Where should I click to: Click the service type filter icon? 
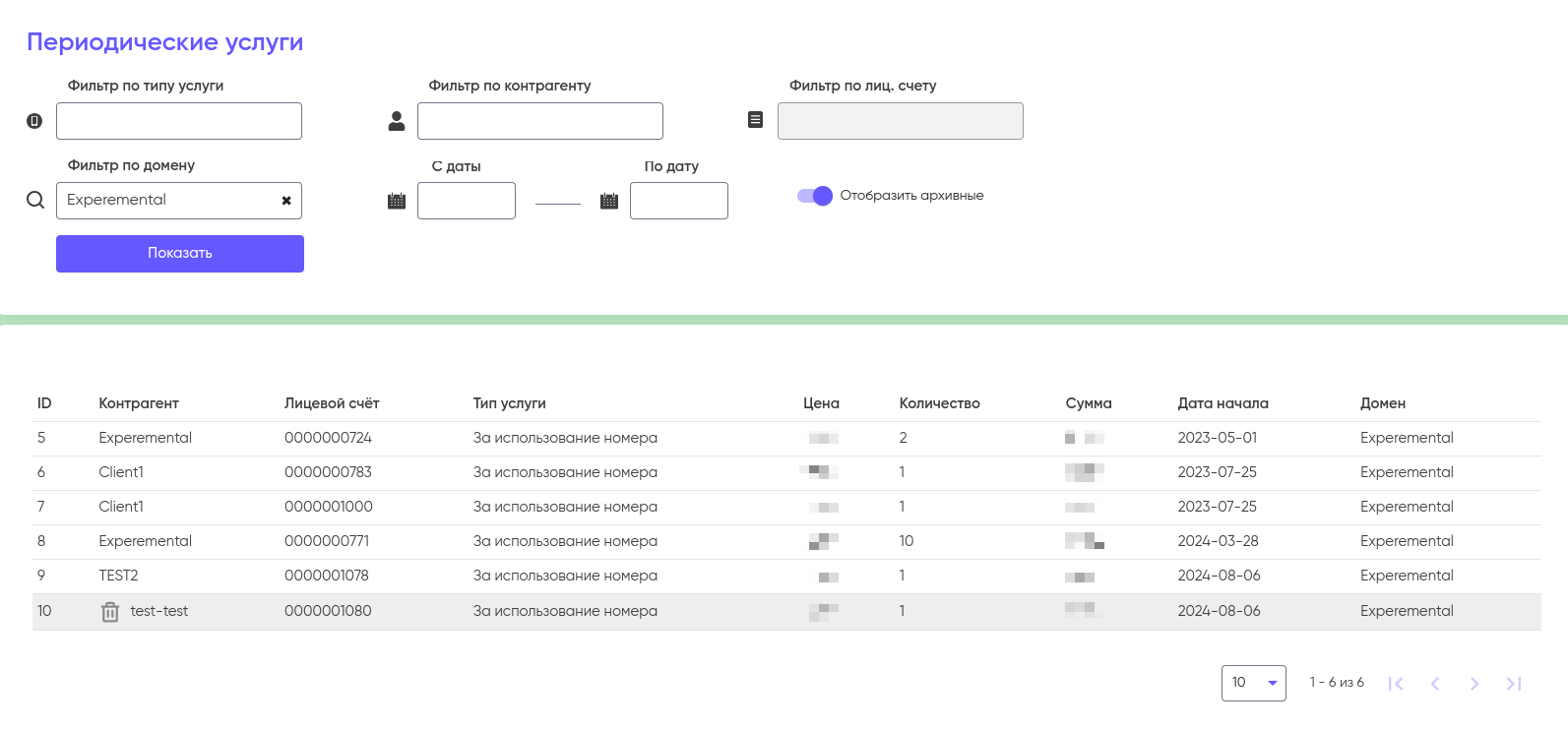coord(34,121)
